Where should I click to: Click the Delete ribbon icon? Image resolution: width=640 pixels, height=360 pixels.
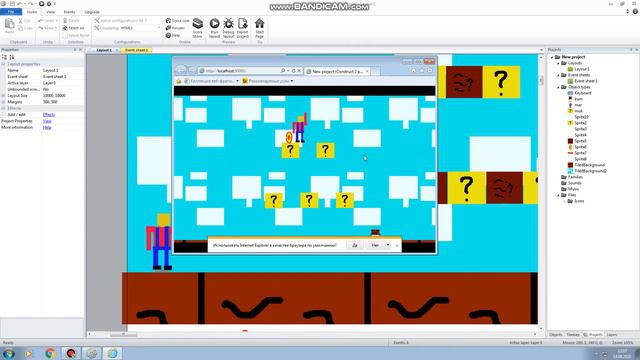click(x=65, y=20)
